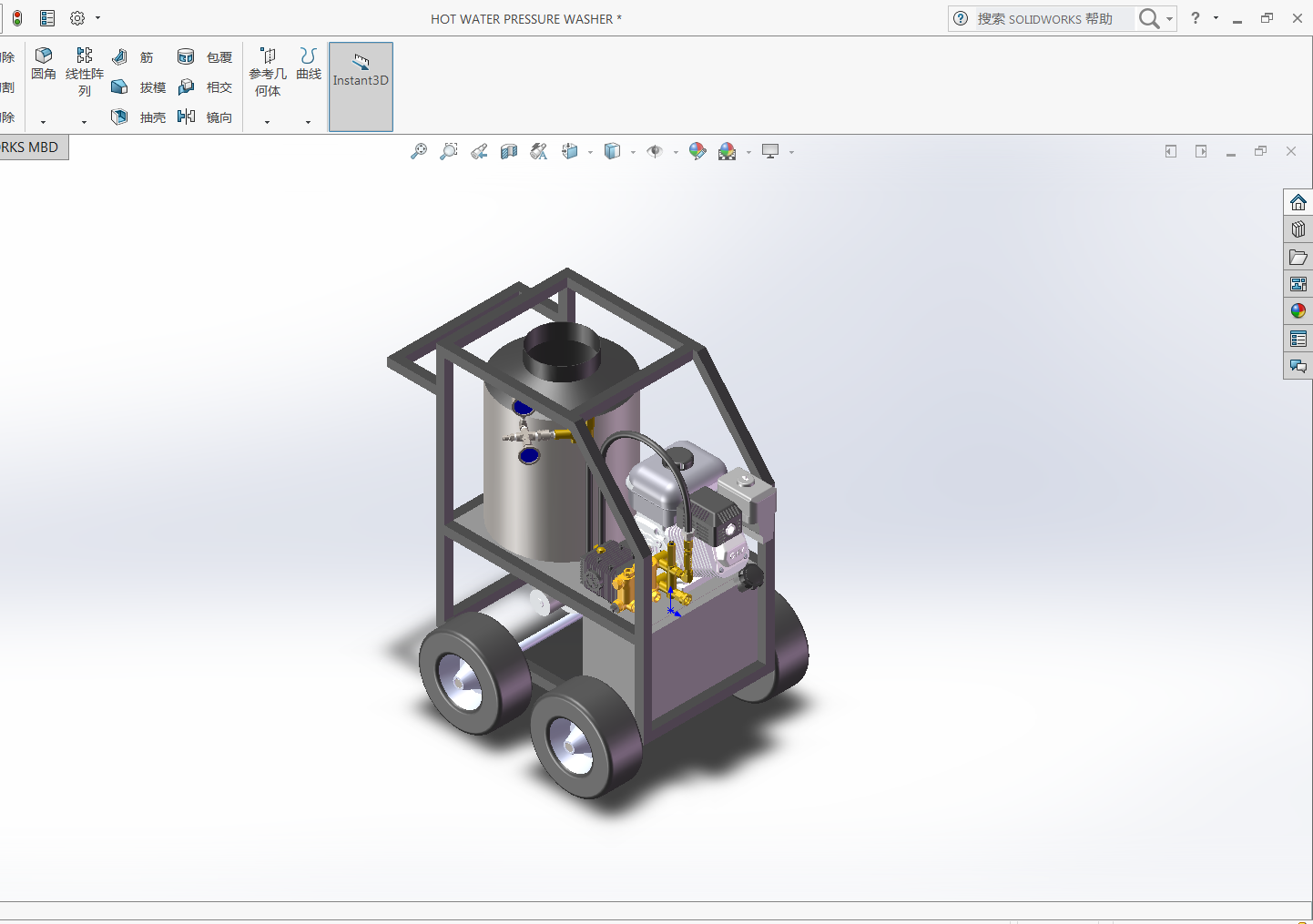Open the Design Library books icon

click(1298, 229)
